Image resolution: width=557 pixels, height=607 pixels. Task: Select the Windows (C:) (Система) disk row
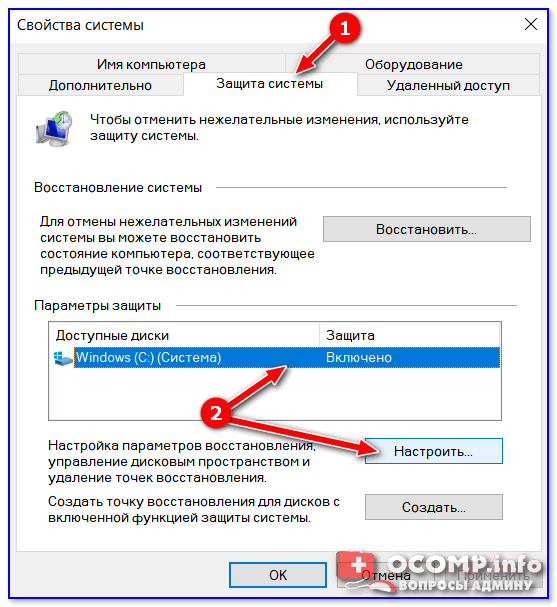click(276, 357)
